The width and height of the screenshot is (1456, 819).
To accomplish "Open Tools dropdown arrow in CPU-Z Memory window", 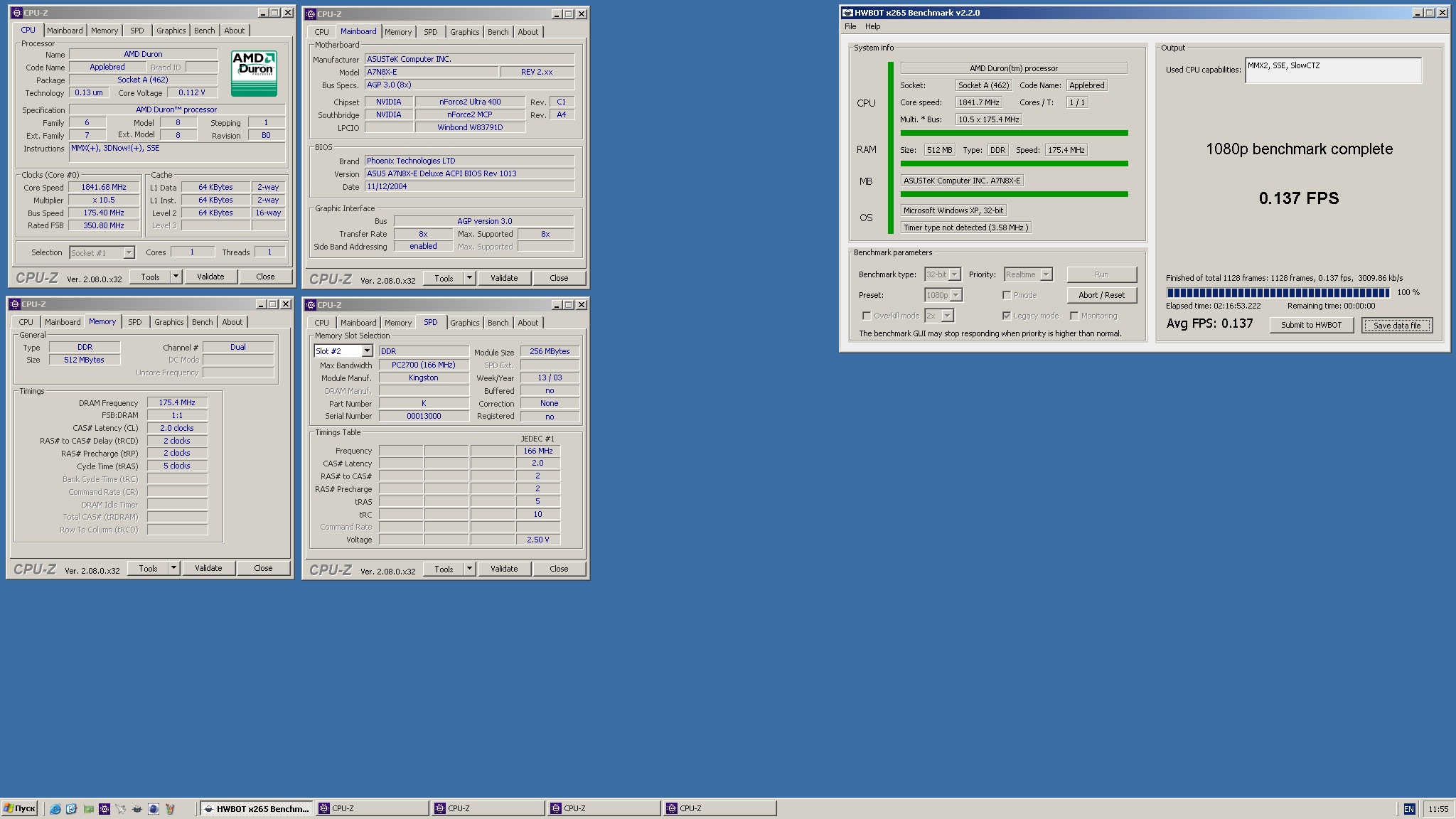I will 173,568.
